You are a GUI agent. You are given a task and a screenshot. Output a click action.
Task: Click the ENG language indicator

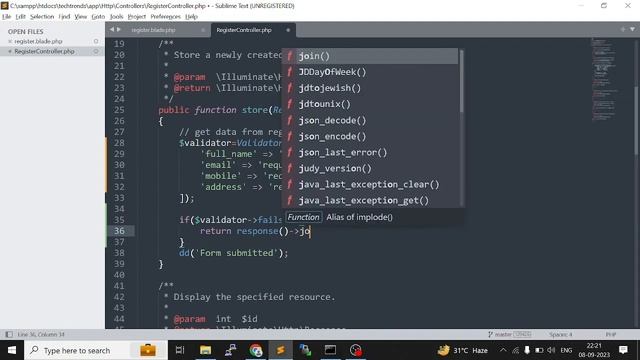tap(566, 350)
